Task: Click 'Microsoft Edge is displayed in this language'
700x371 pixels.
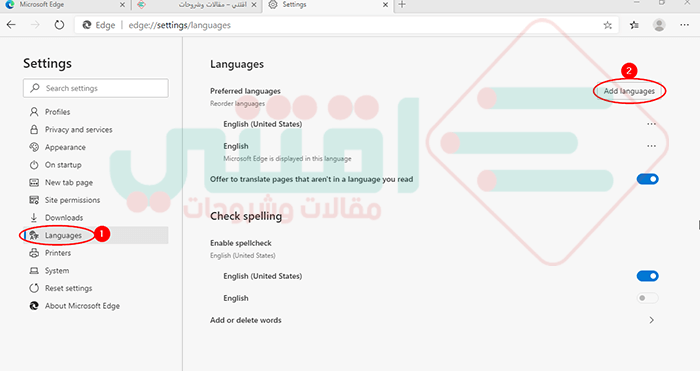Action: coord(287,158)
